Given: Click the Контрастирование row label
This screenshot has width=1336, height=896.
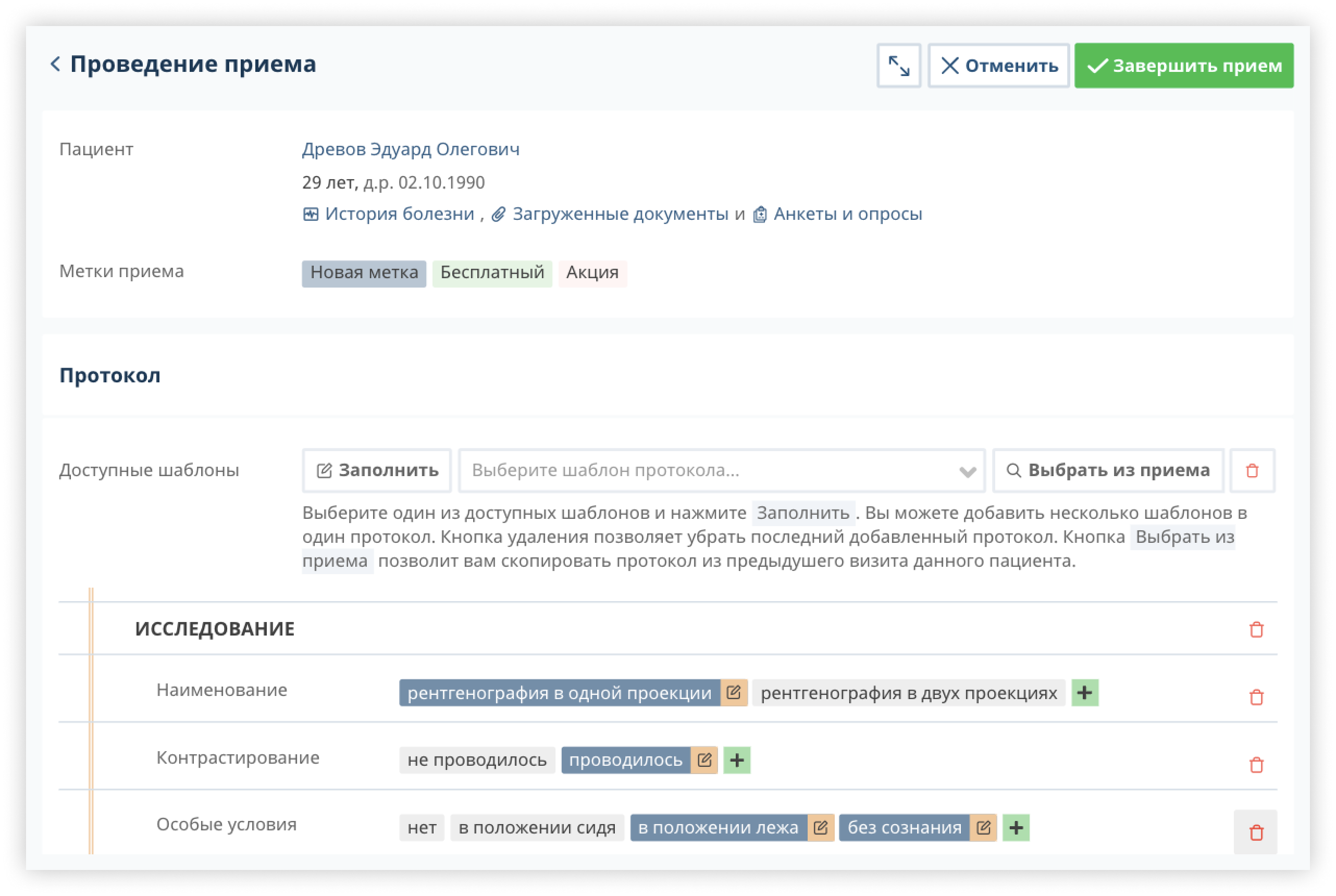Looking at the screenshot, I should point(238,758).
